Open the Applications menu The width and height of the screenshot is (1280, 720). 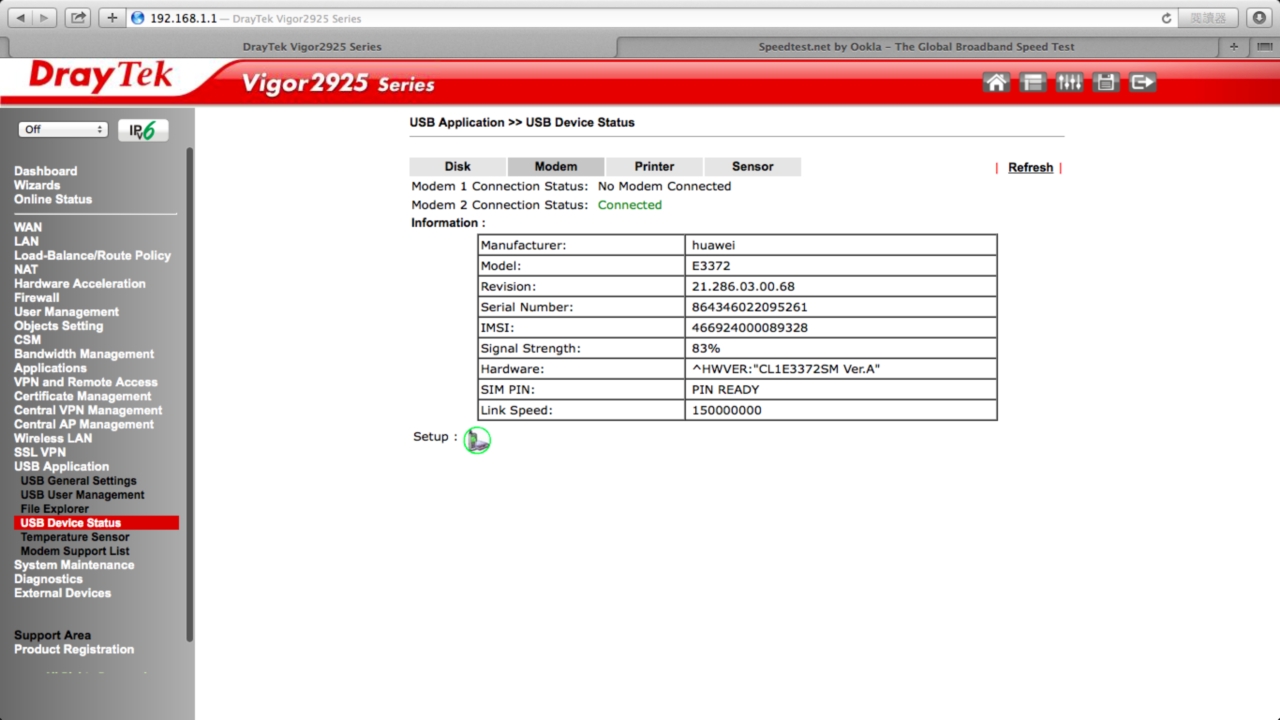(50, 367)
